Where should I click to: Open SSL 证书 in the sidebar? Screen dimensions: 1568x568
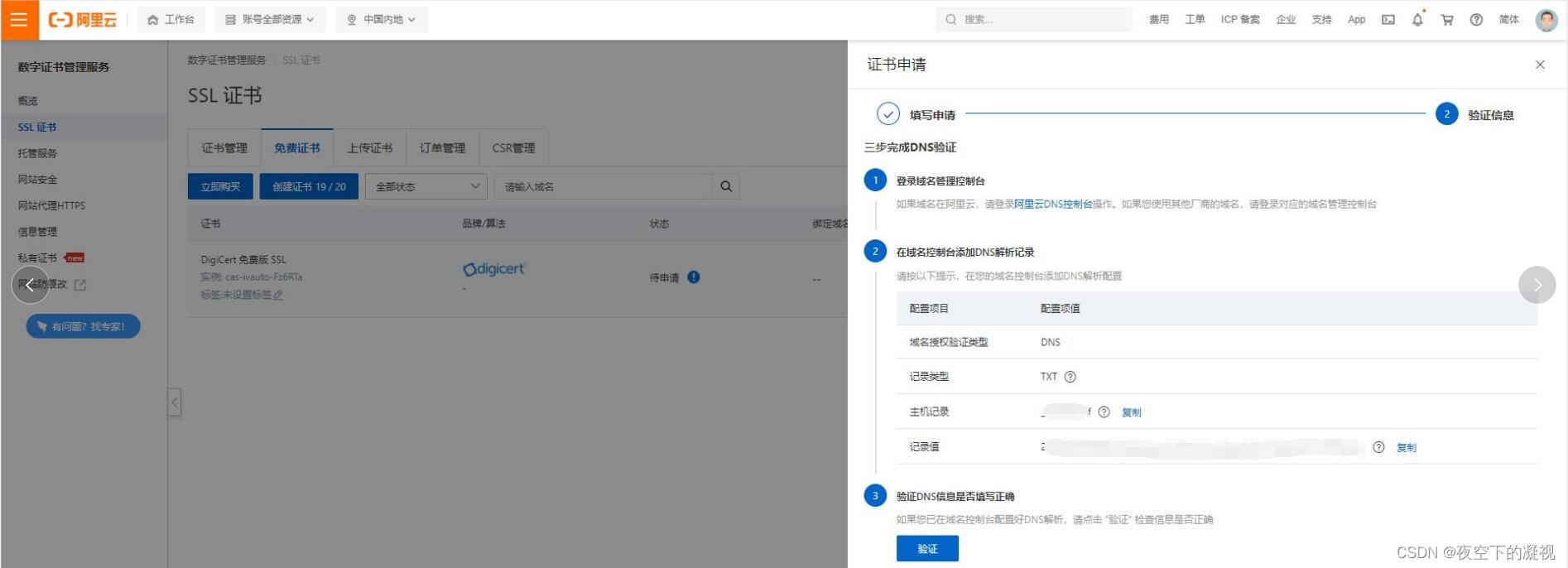[x=37, y=127]
